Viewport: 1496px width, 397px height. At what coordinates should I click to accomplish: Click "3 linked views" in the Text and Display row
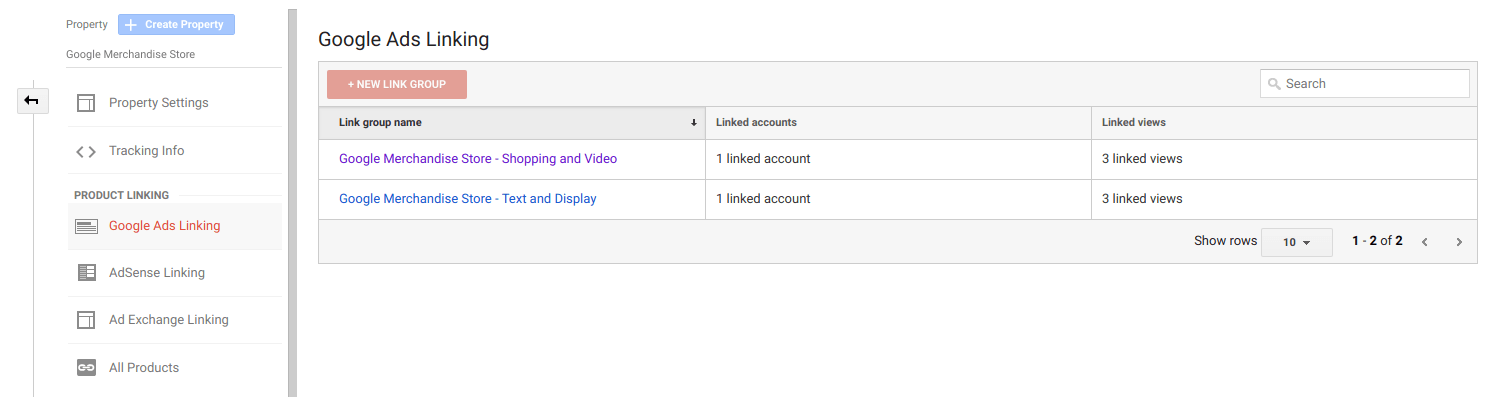tap(1142, 199)
